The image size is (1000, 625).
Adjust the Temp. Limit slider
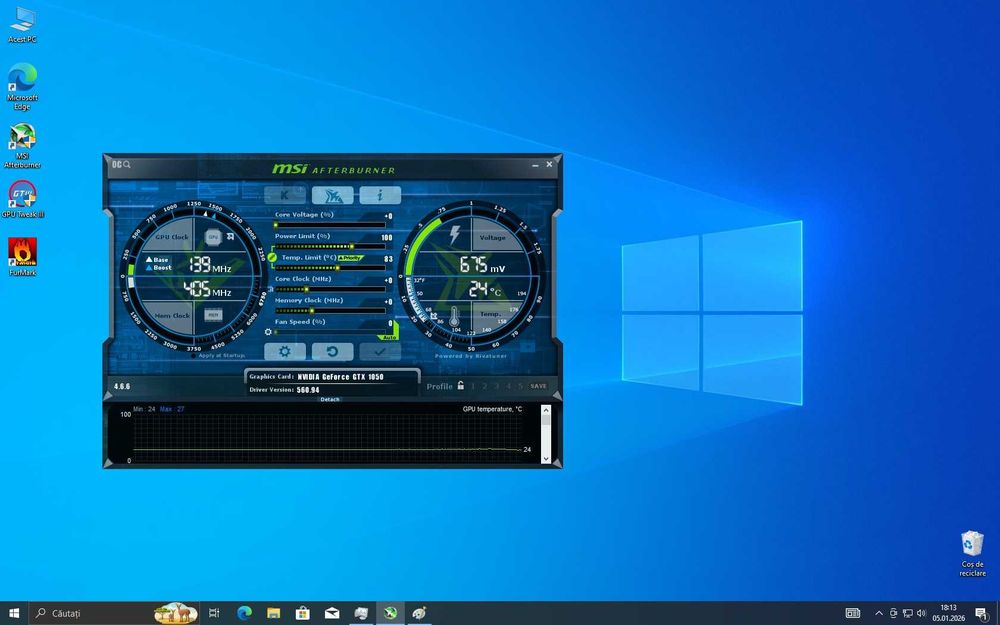coord(330,268)
